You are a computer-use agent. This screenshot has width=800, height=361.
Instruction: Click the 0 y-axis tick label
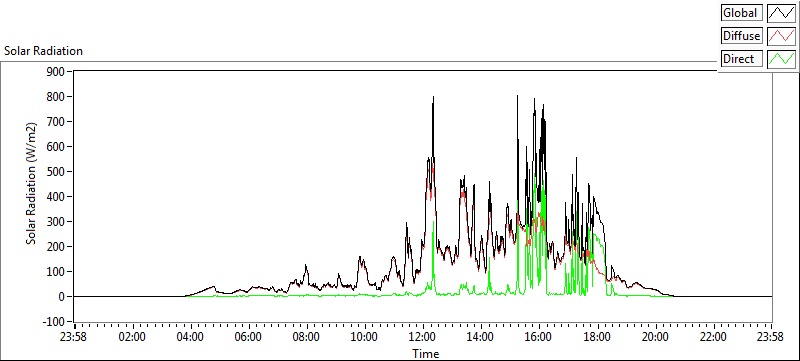[63, 297]
